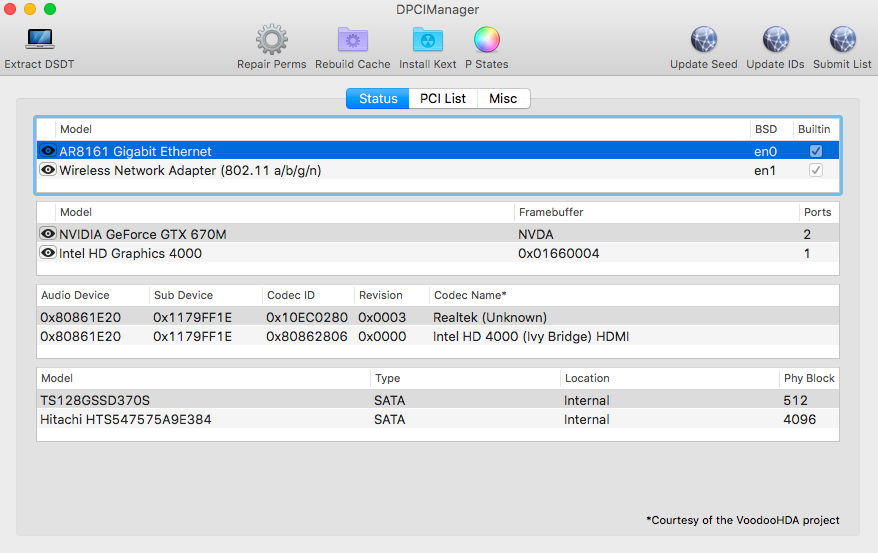This screenshot has height=553, width=878.
Task: Click Phy Block value 4096
Action: tap(800, 419)
